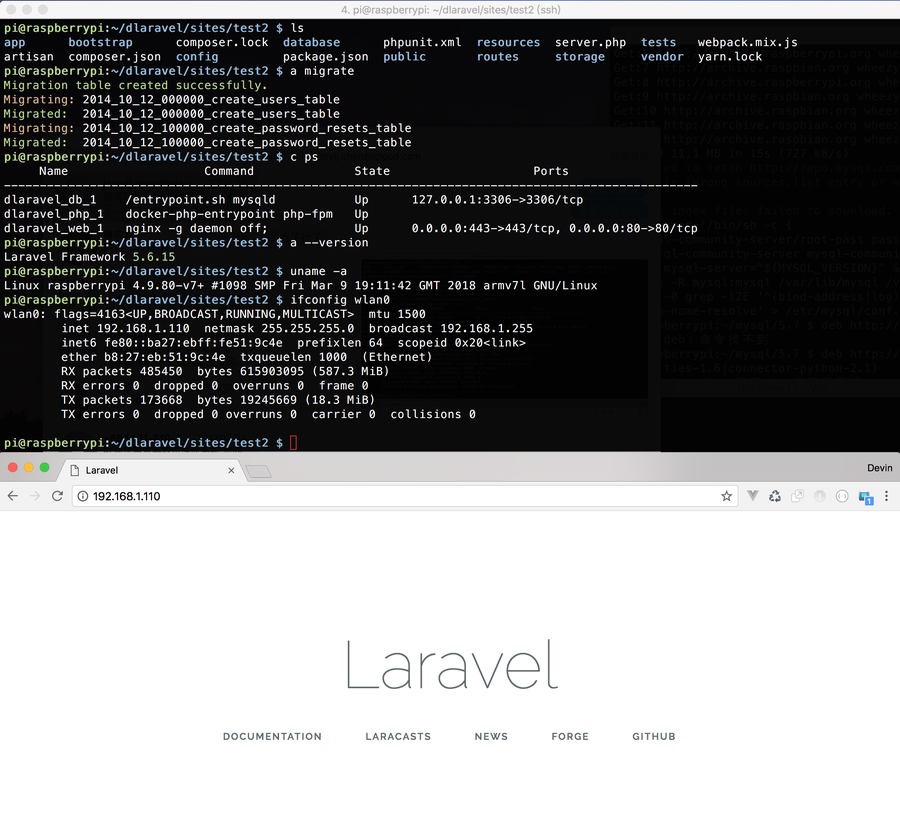The height and width of the screenshot is (813, 900).
Task: Close the Laravel browser tab
Action: pyautogui.click(x=231, y=470)
